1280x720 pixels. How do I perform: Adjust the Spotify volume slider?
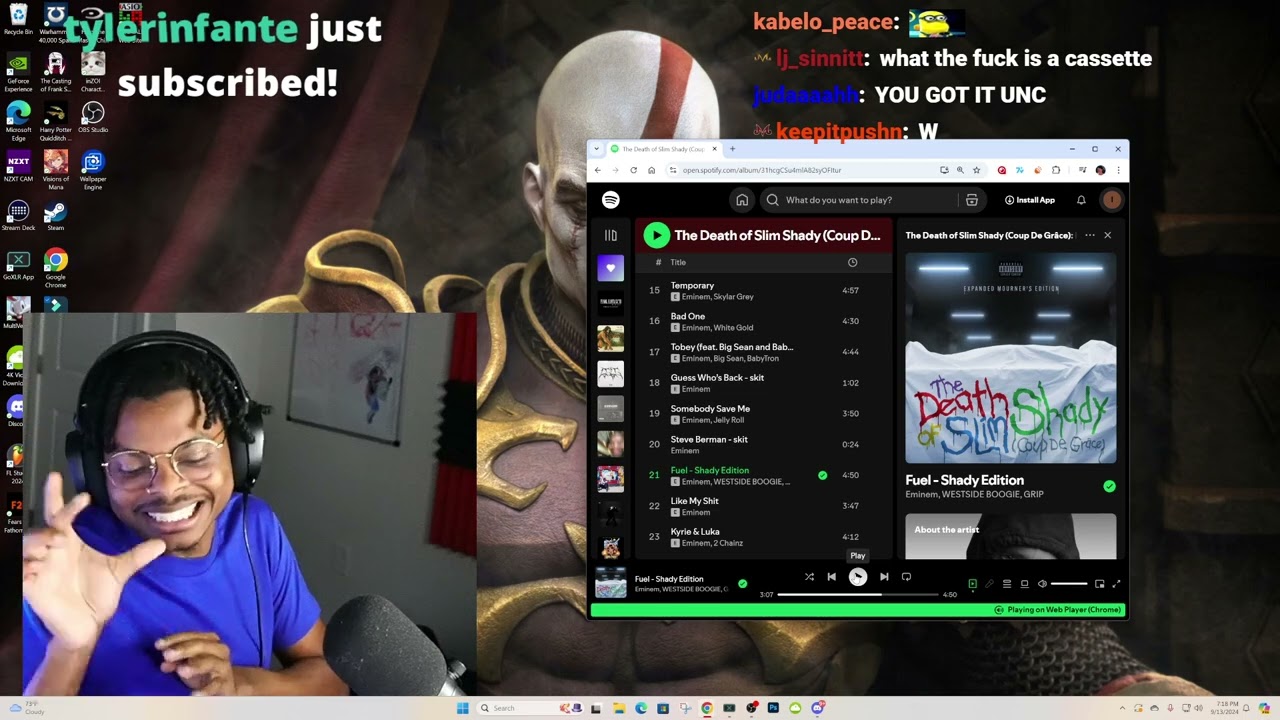tap(1069, 584)
